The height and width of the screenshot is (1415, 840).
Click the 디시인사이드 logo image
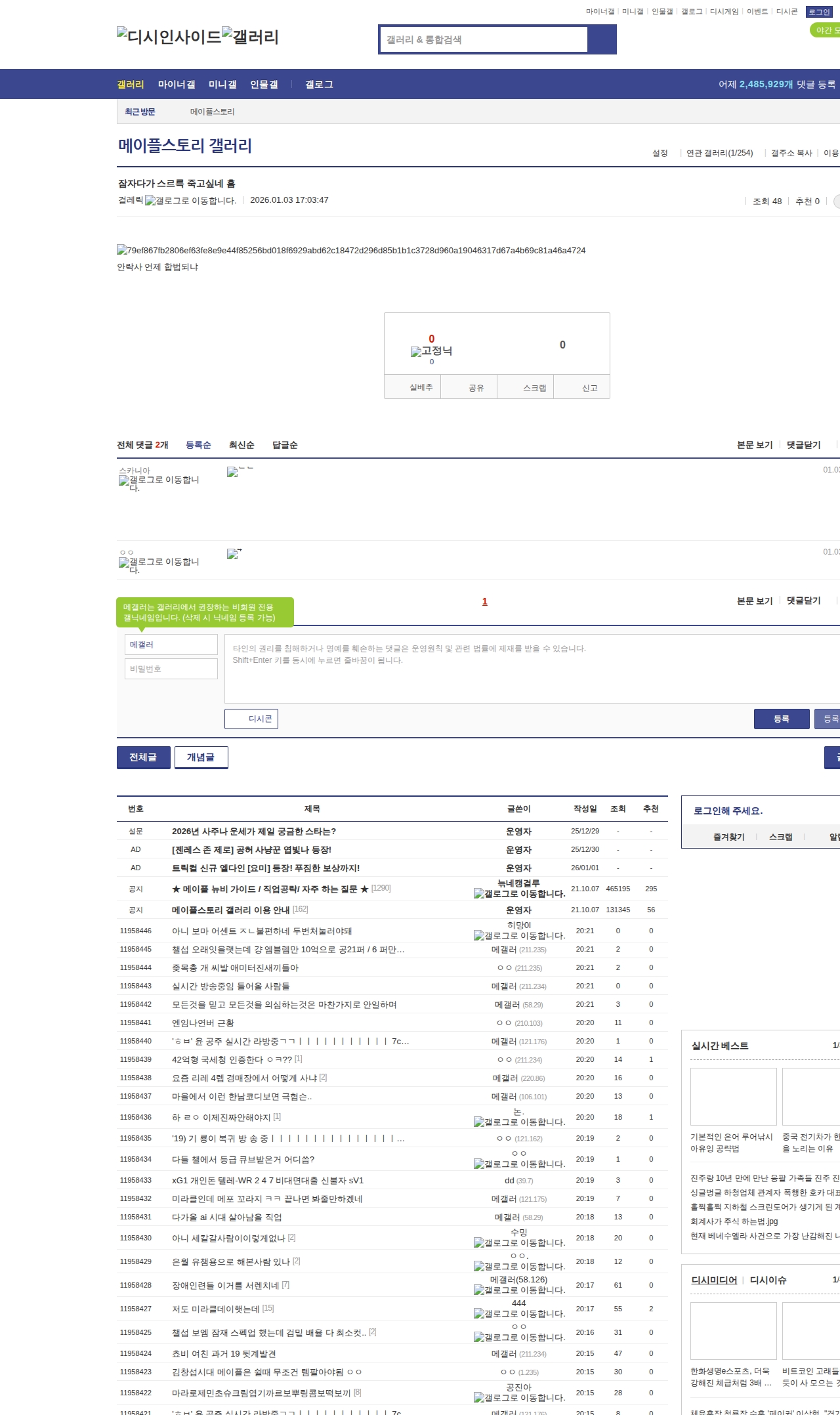tap(169, 36)
